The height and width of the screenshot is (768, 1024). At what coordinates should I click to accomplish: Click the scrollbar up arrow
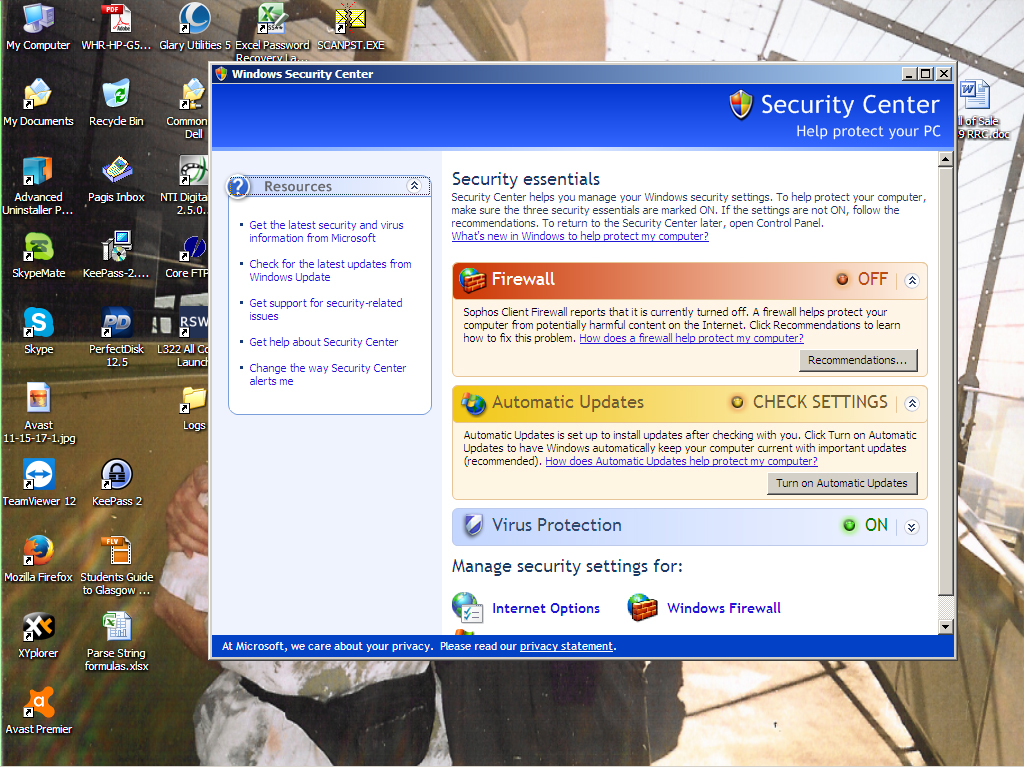[x=945, y=159]
